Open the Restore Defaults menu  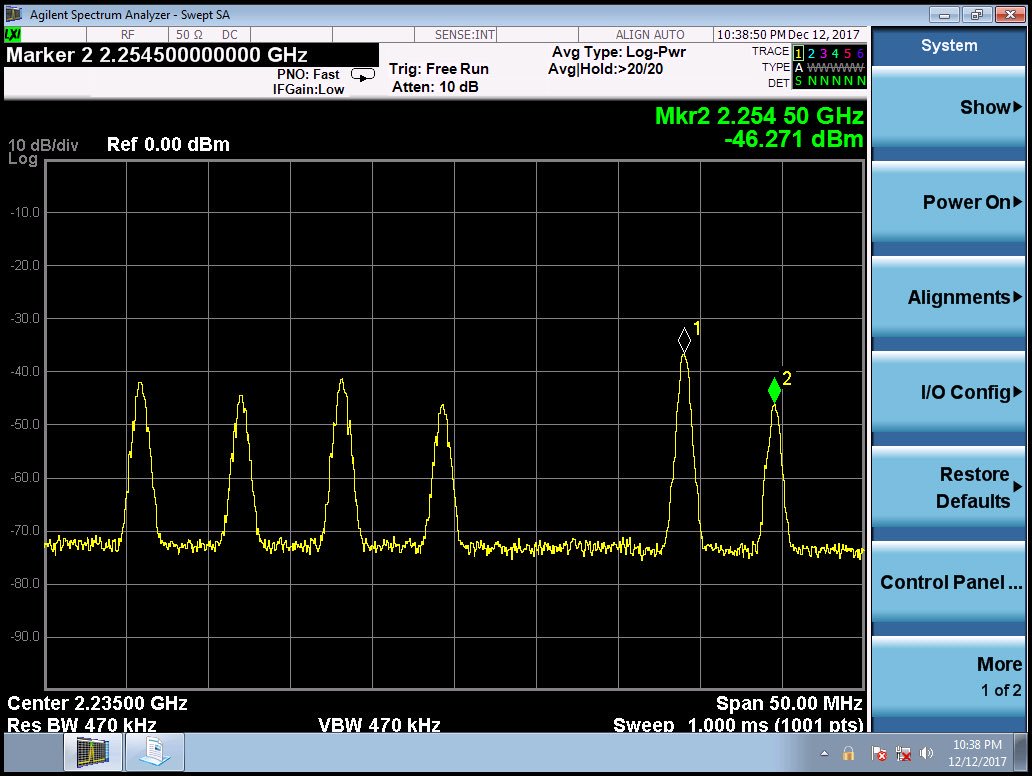point(949,487)
